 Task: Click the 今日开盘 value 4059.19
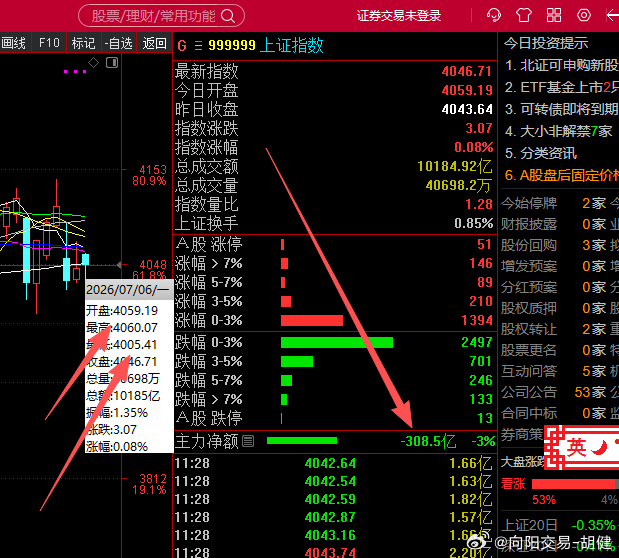[x=467, y=90]
